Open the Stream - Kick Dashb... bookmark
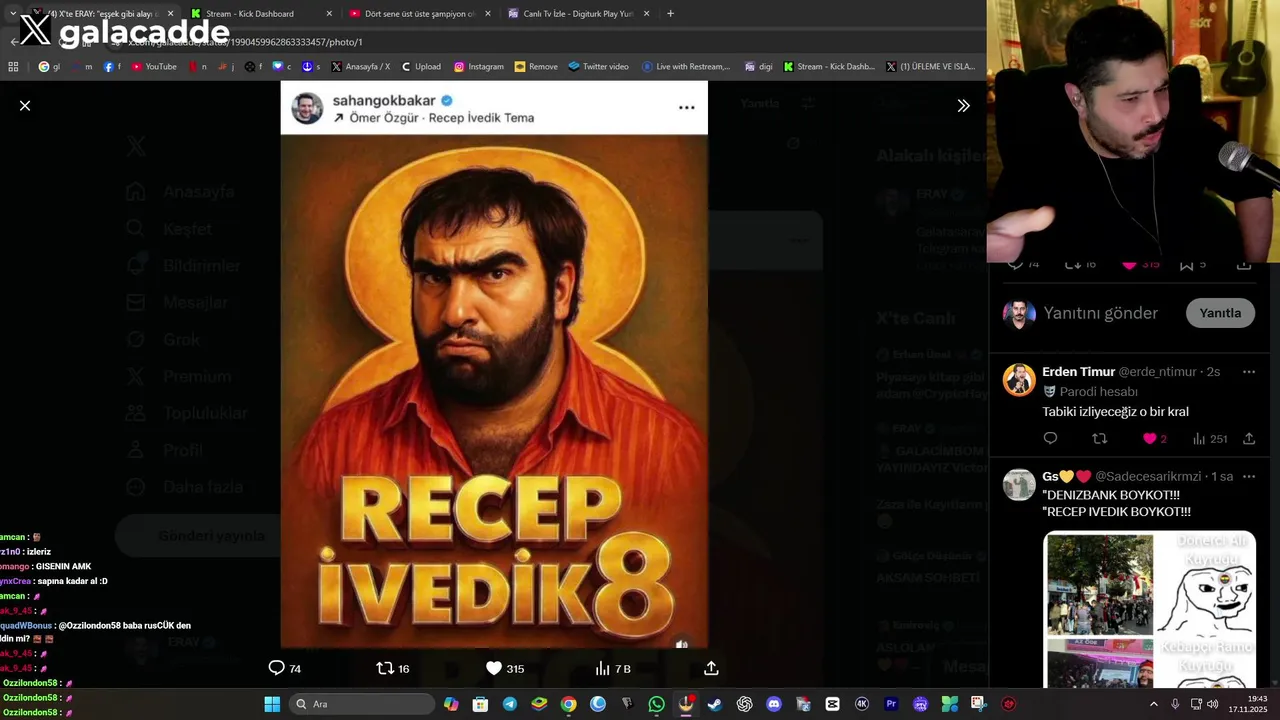This screenshot has height=720, width=1280. coord(829,67)
